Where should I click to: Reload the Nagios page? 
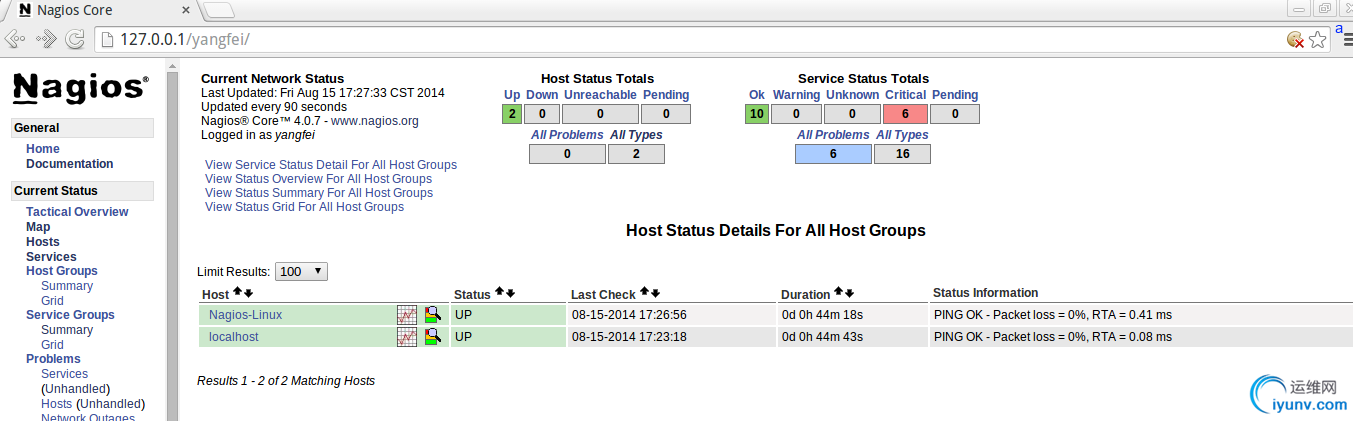click(74, 39)
